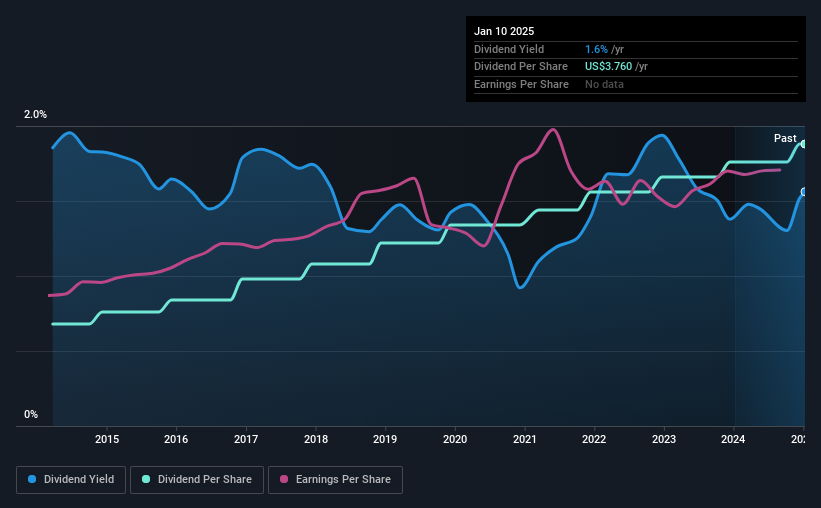
Task: Click the US$3.760 dividend per share value
Action: (x=608, y=67)
